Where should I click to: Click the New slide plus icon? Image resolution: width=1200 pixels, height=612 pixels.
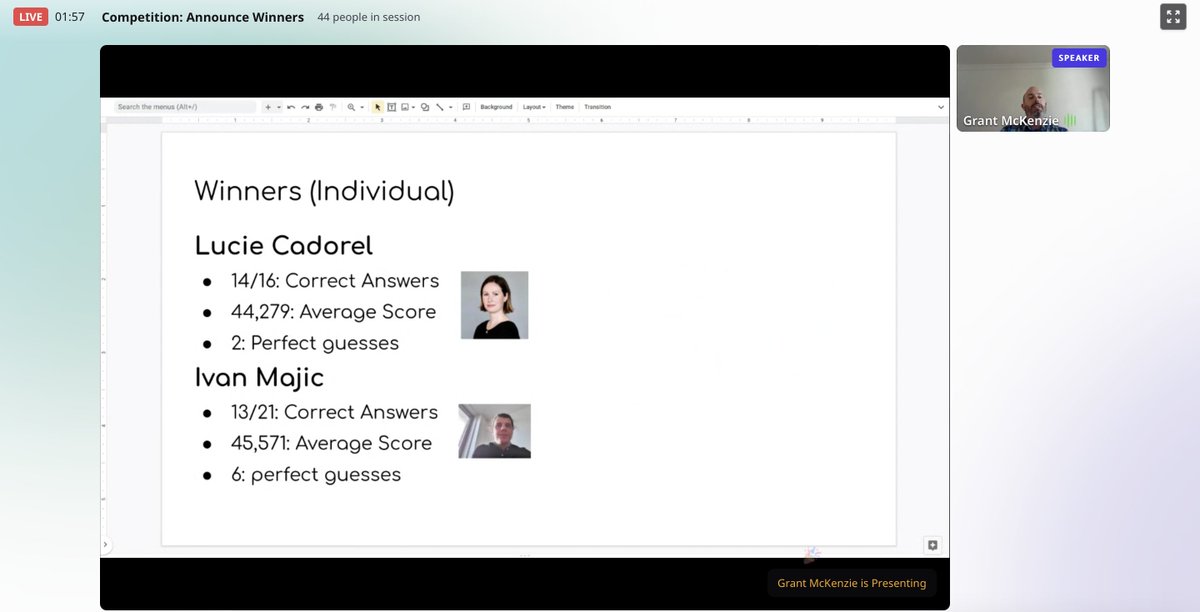pos(267,107)
